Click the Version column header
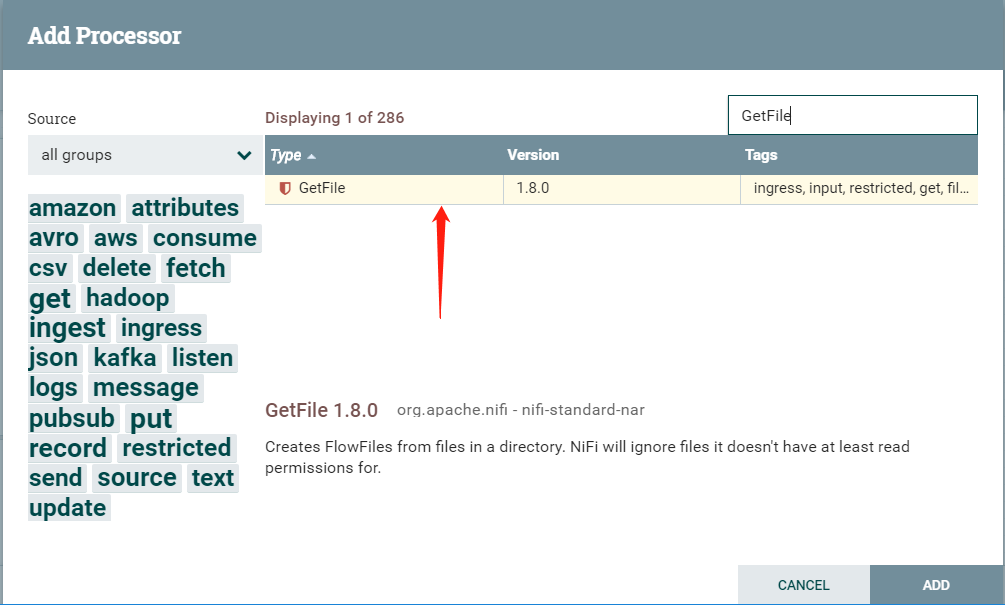This screenshot has width=1005, height=605. [x=533, y=155]
